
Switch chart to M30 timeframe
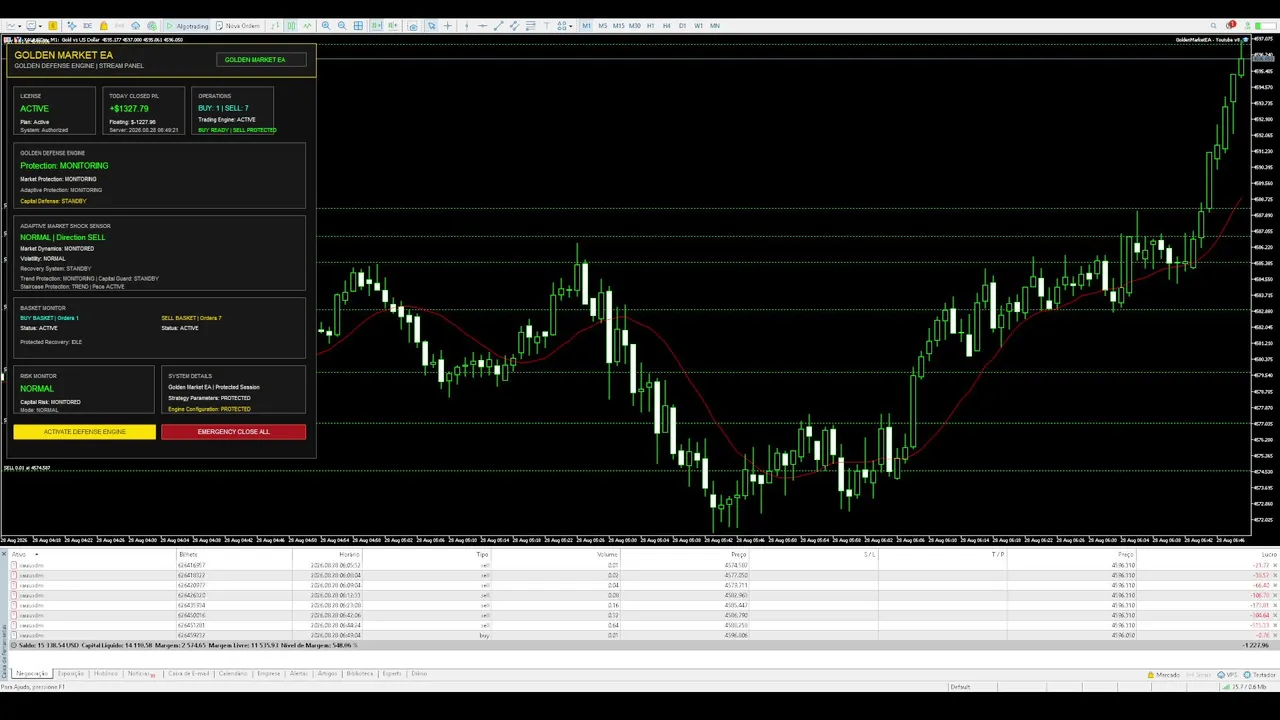pyautogui.click(x=634, y=25)
